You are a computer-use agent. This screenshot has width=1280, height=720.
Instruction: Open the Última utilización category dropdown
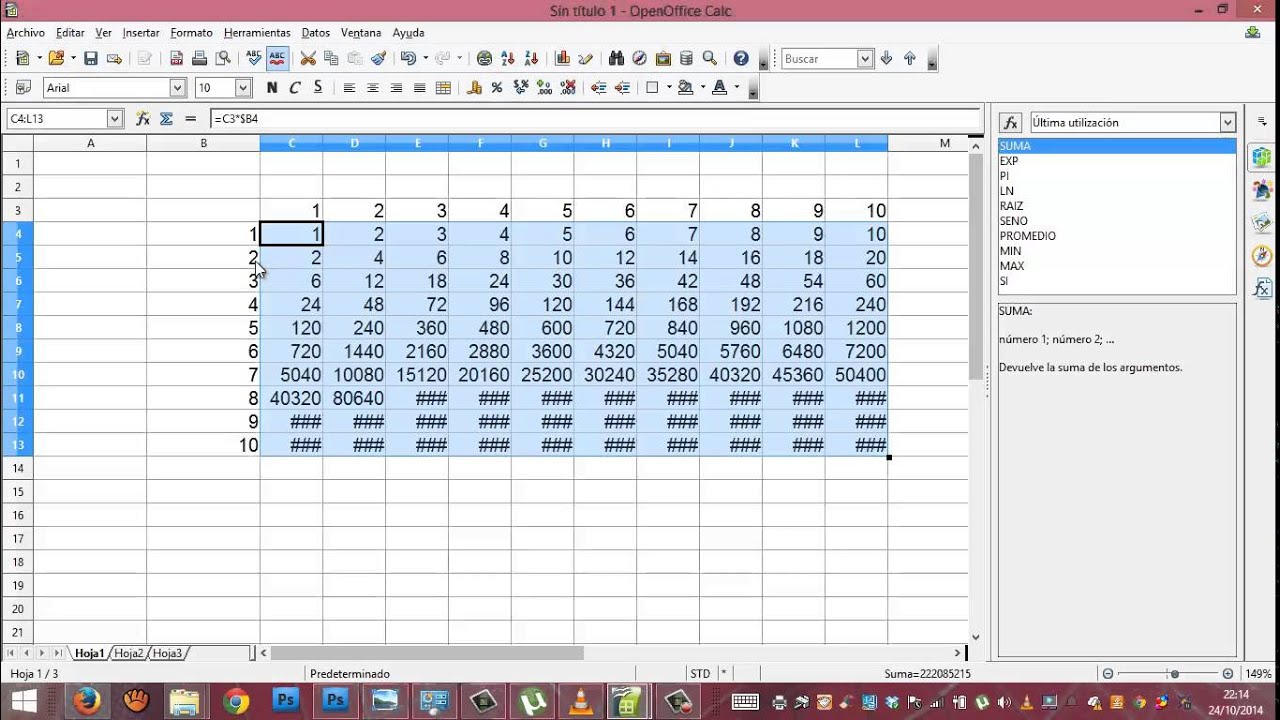coord(1228,122)
